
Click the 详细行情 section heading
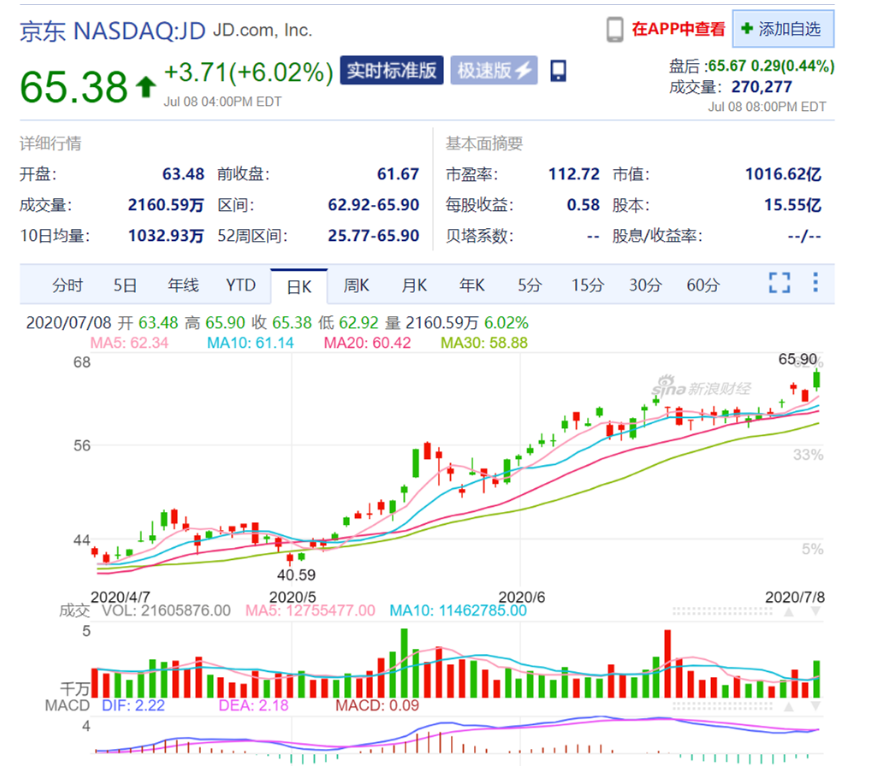50,144
